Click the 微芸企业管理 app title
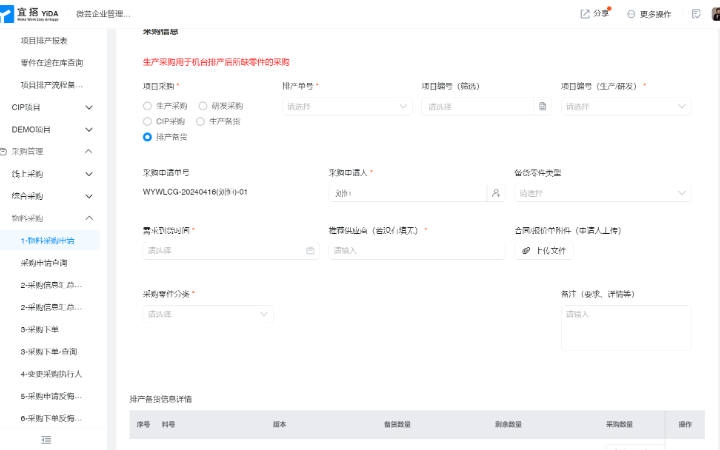The image size is (720, 450). click(x=103, y=14)
